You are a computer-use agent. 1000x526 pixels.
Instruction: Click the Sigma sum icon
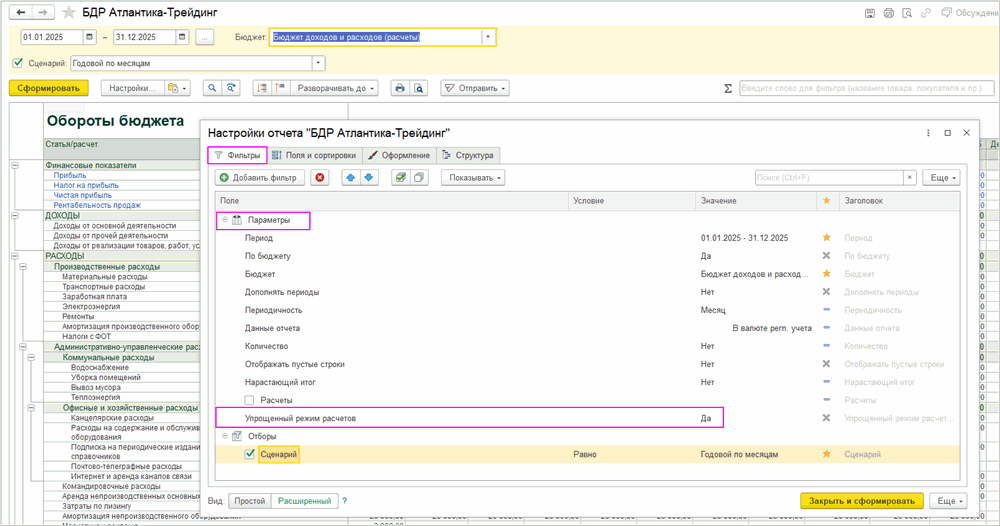pyautogui.click(x=727, y=88)
